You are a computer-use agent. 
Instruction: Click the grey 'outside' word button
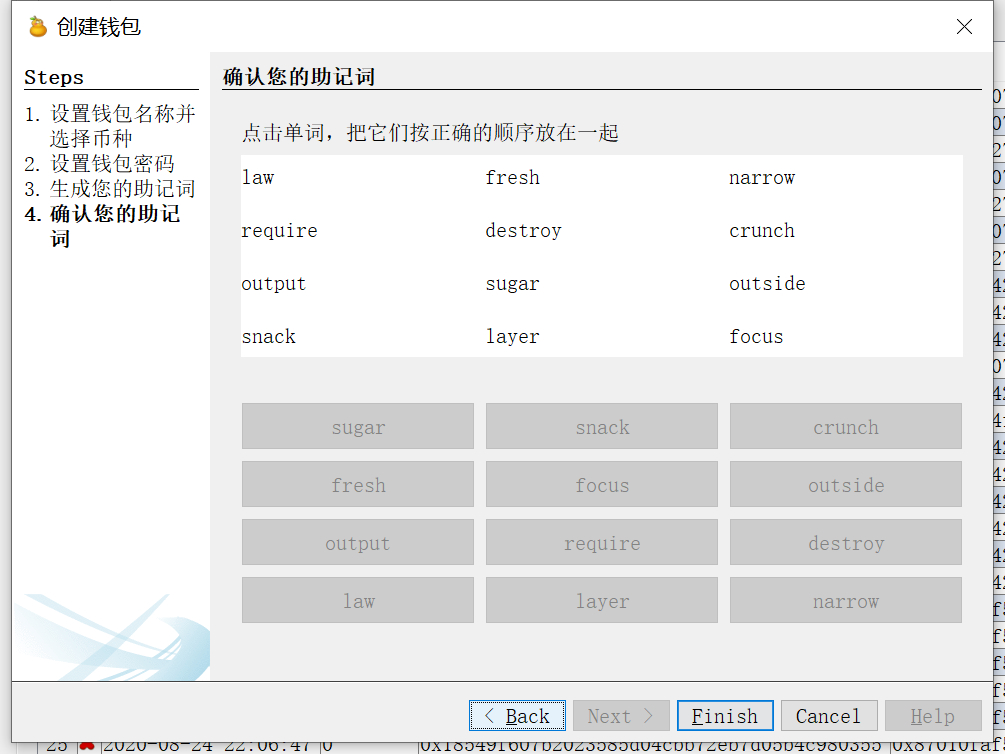coord(846,484)
